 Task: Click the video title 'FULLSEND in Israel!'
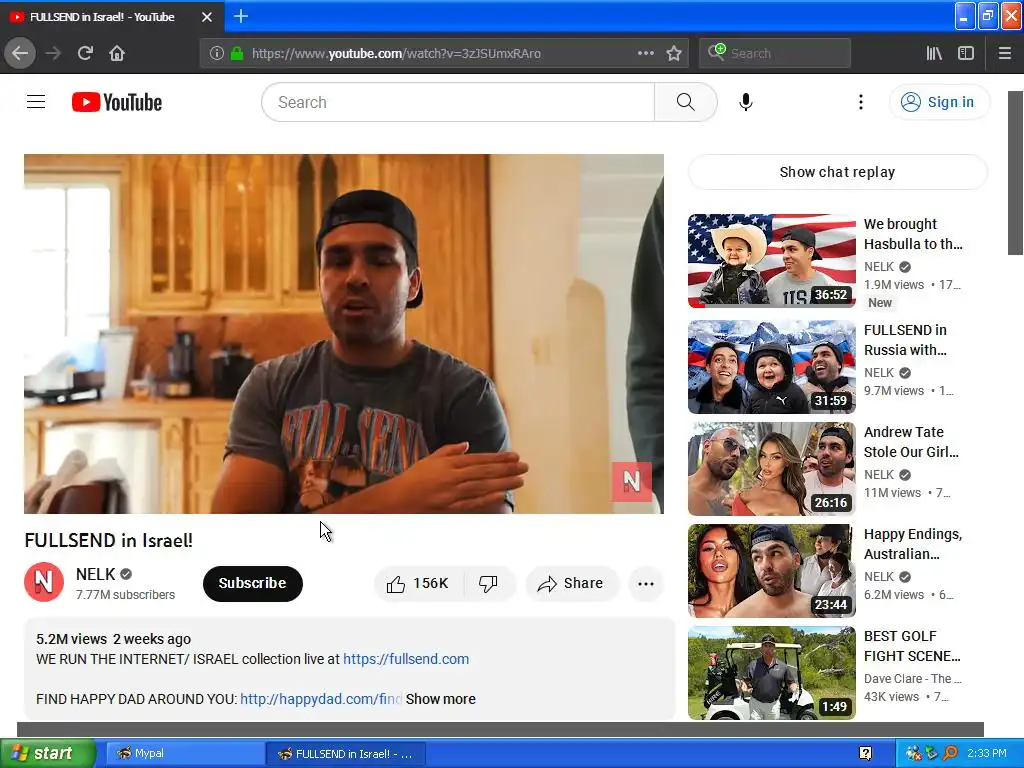pos(108,540)
